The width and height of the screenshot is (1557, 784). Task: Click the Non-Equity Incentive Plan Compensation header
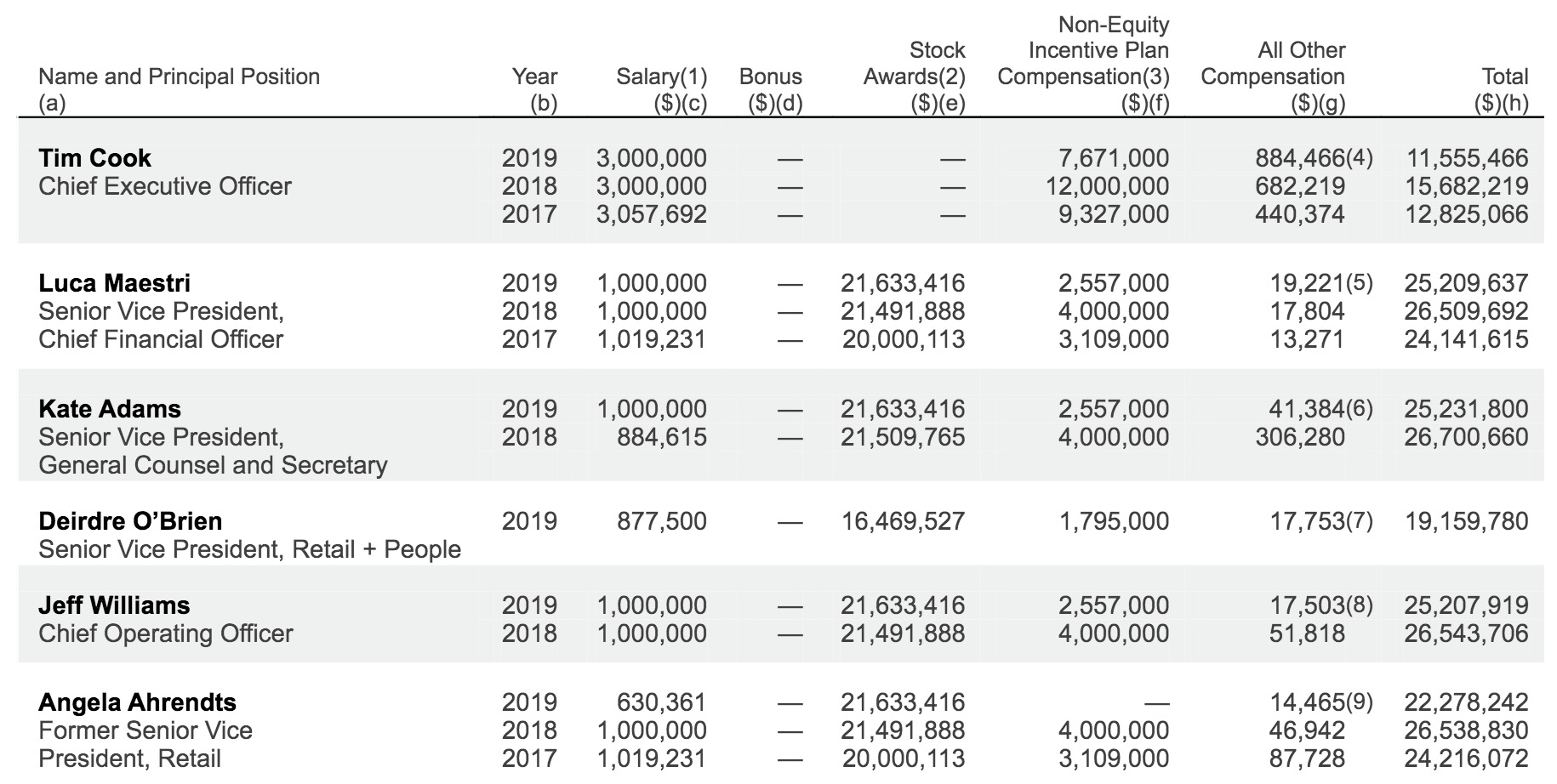point(1083,51)
